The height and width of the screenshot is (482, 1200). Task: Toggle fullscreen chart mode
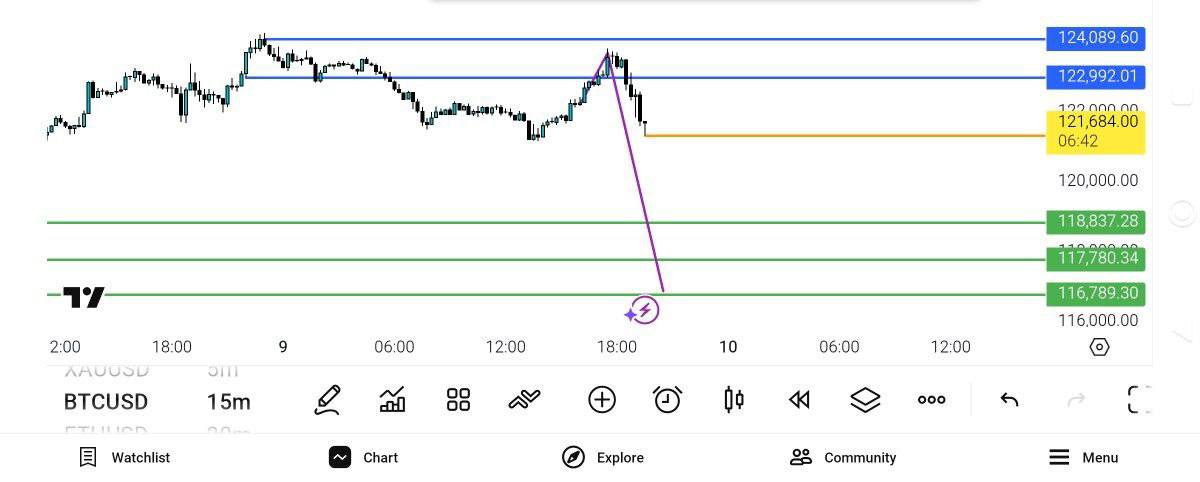tap(1139, 400)
